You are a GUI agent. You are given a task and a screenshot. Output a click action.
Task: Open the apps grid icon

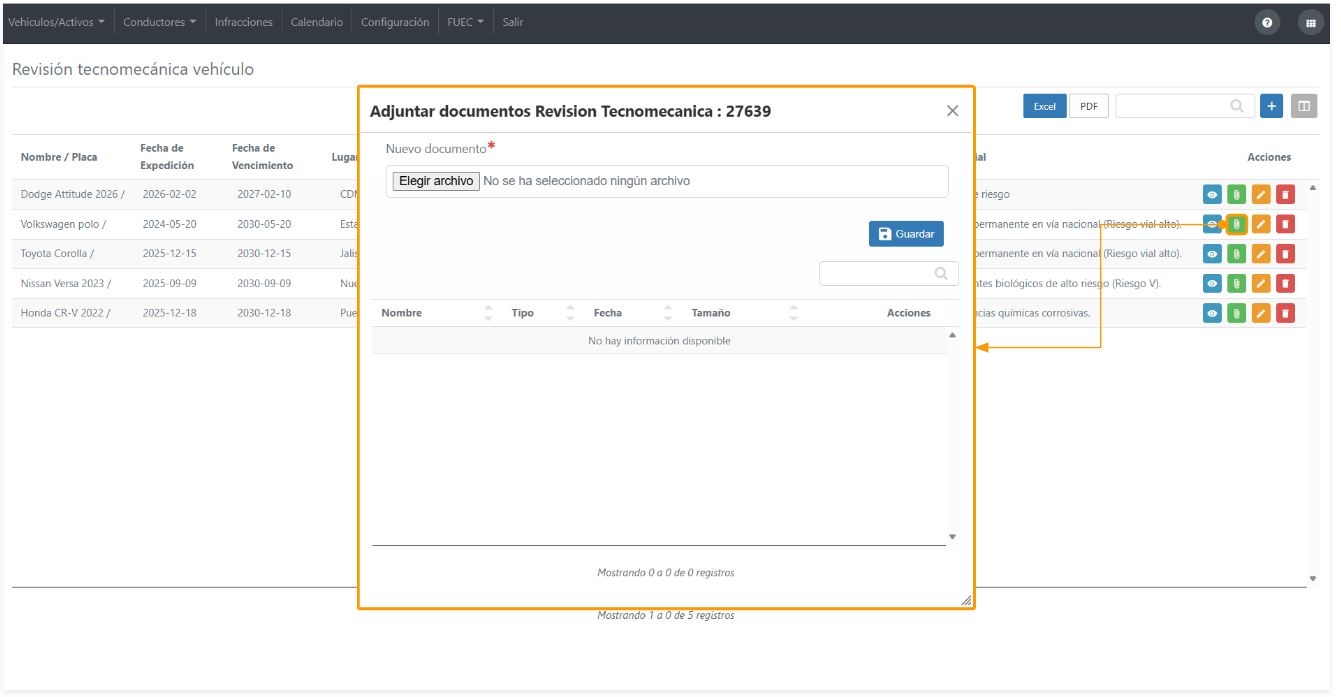[x=1310, y=22]
